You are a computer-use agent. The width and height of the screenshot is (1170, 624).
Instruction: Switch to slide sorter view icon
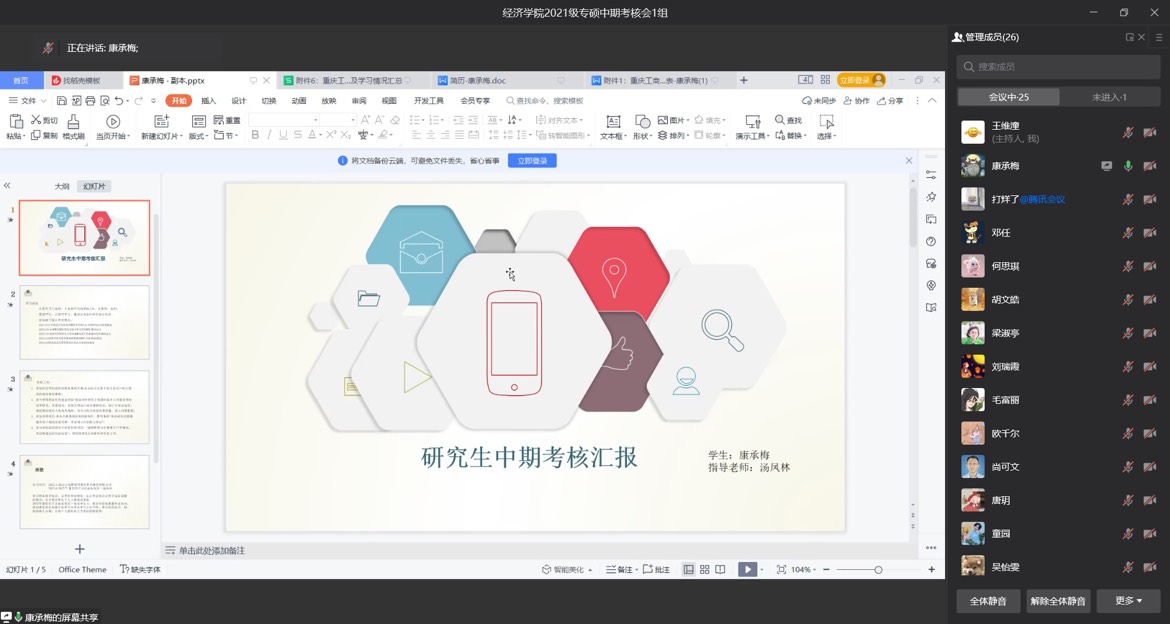(x=705, y=569)
